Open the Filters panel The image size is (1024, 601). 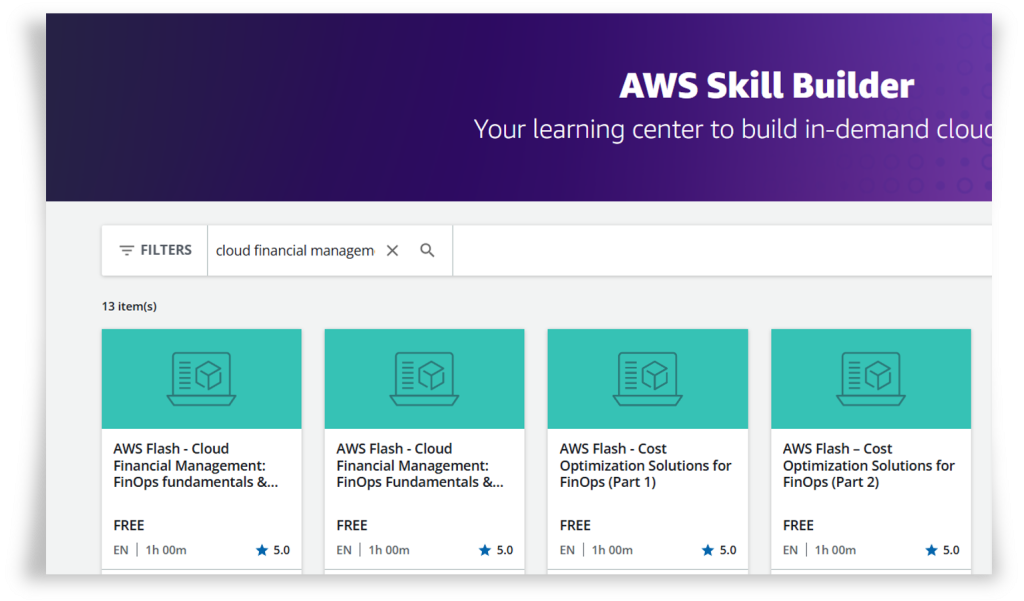(x=155, y=250)
